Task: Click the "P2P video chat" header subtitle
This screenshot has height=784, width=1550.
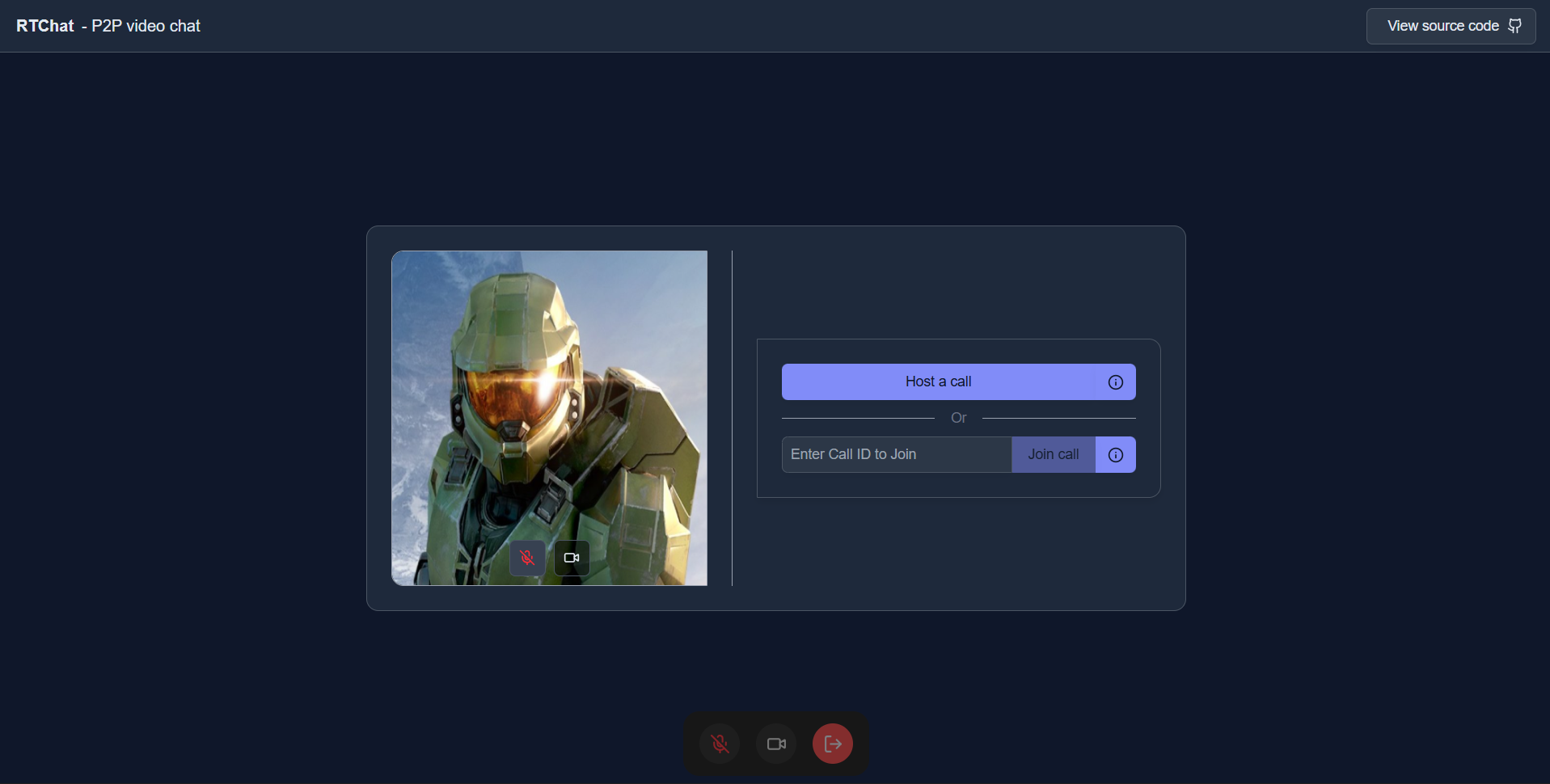Action: point(145,26)
